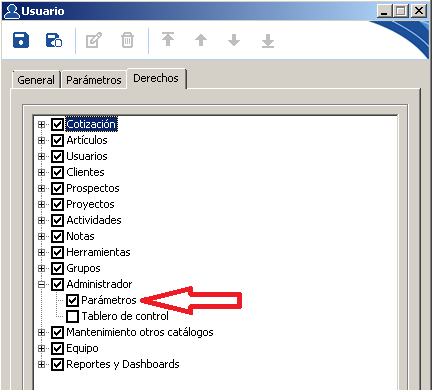Expand the Artículos tree node
The width and height of the screenshot is (432, 390).
41,140
